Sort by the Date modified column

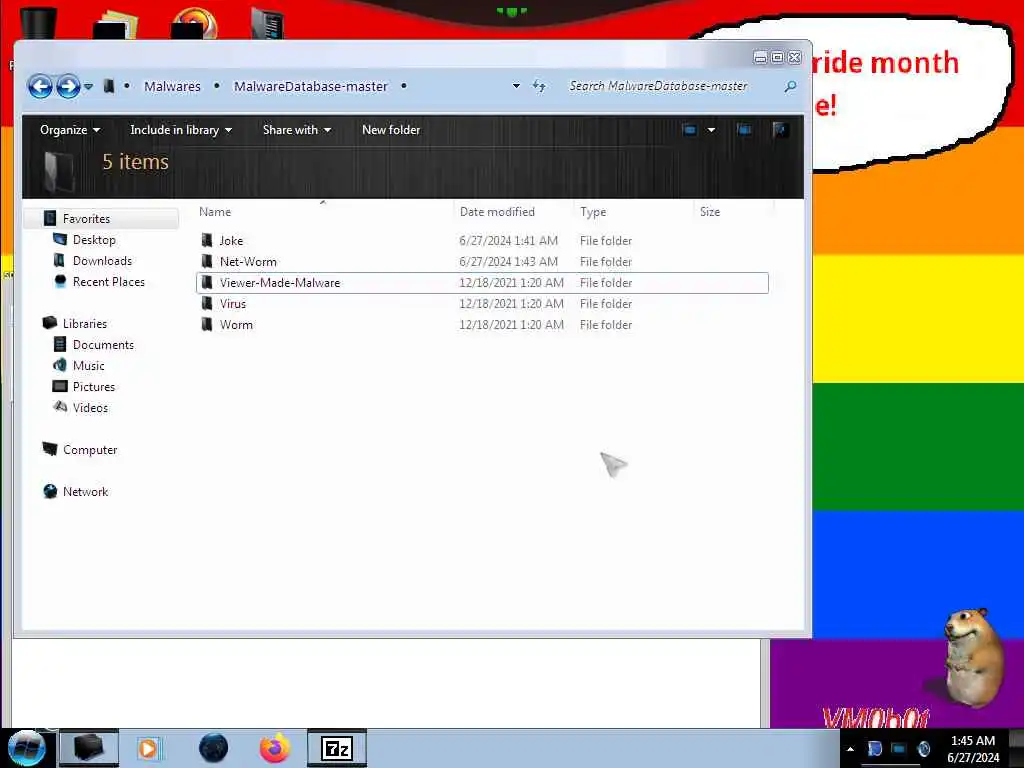coord(497,212)
